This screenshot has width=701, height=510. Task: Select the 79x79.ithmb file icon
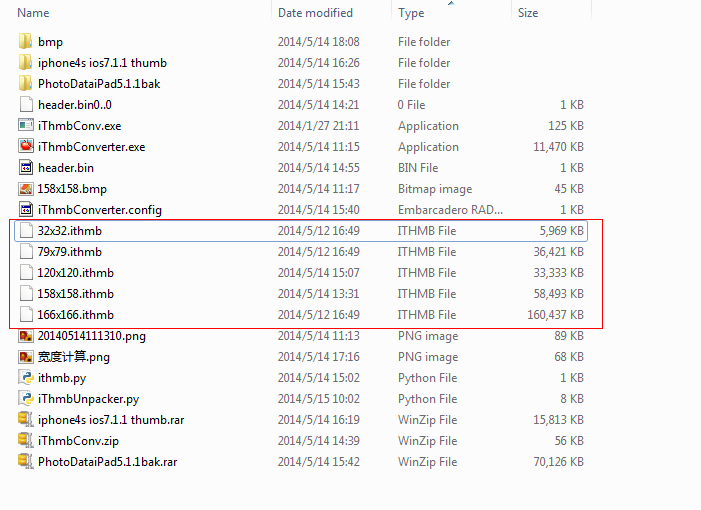26,252
